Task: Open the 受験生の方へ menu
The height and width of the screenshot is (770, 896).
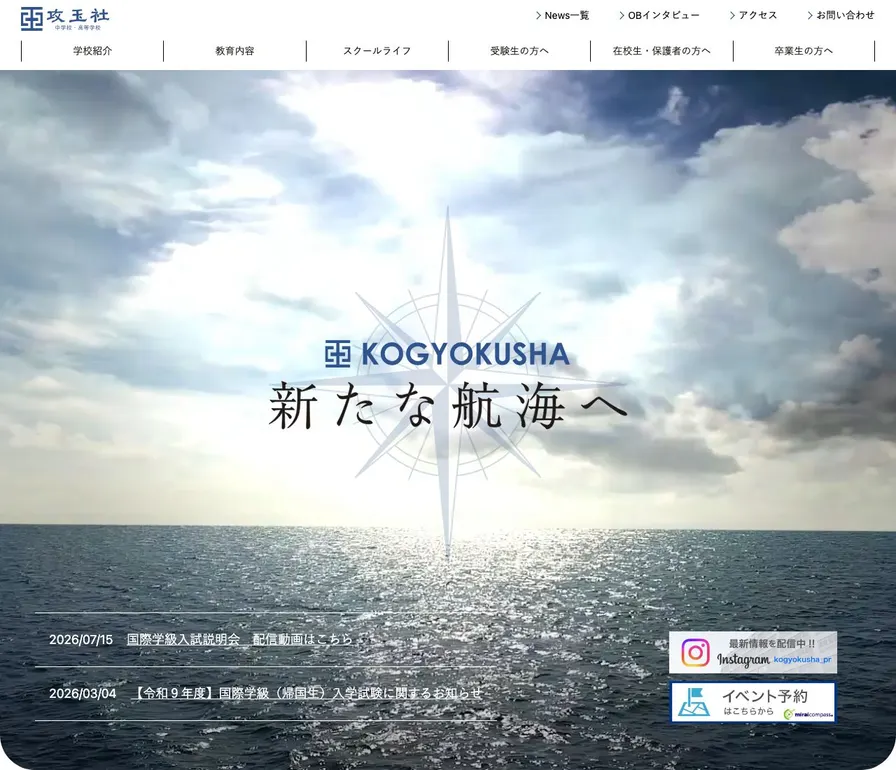Action: 519,51
